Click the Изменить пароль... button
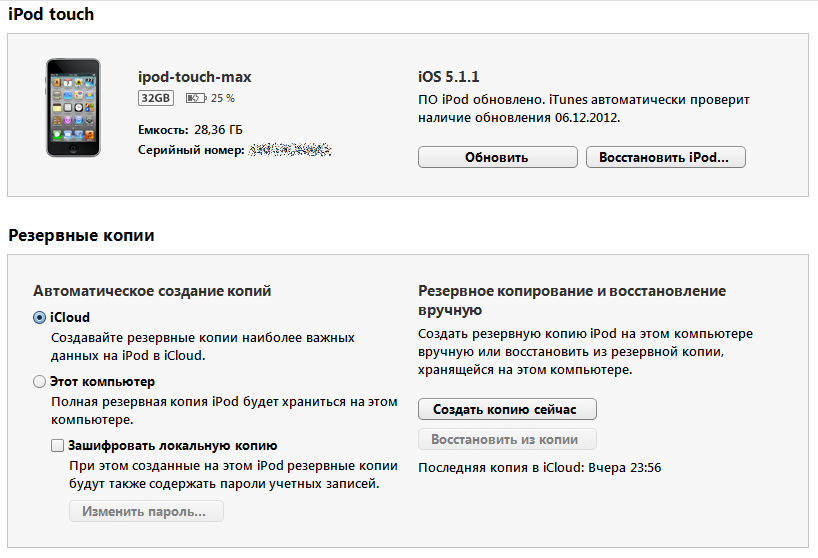The width and height of the screenshot is (818, 558). pyautogui.click(x=146, y=511)
